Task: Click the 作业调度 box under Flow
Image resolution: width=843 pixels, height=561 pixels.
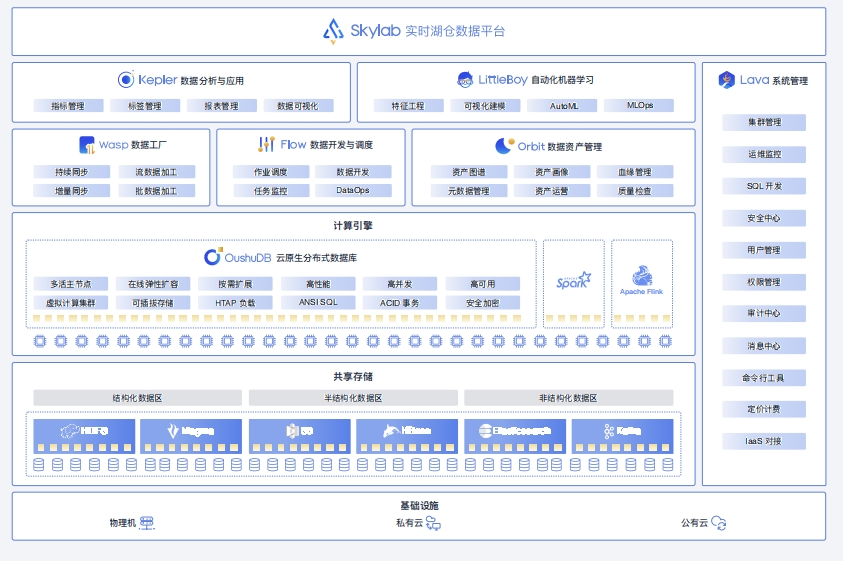Action: pyautogui.click(x=271, y=172)
